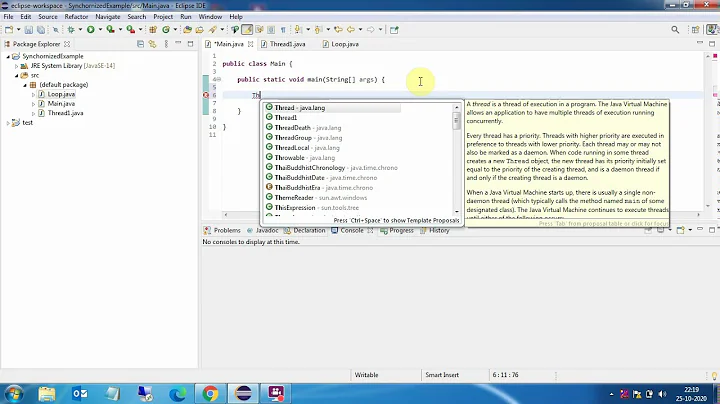This screenshot has height=404, width=720.
Task: Click the New Java Class icon
Action: click(x=166, y=30)
